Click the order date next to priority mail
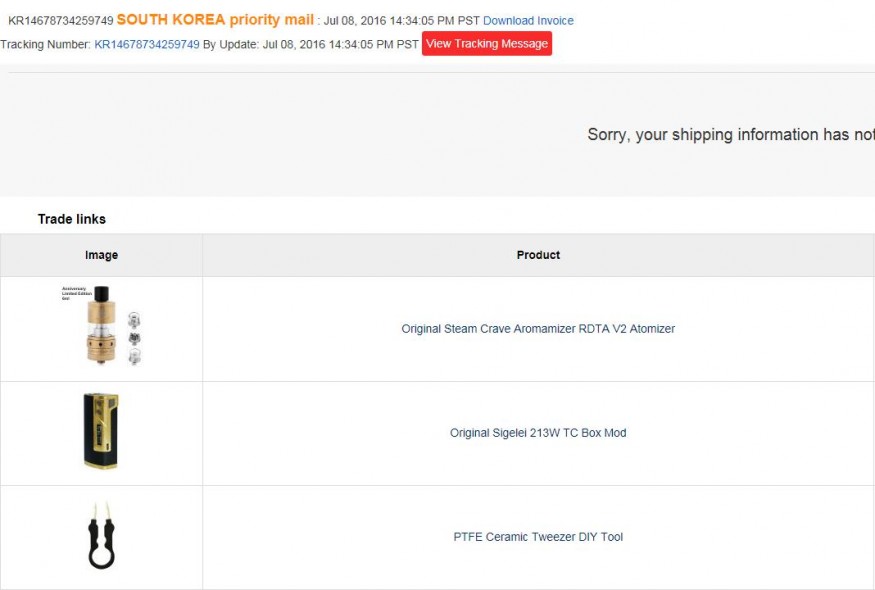Screen dimensions: 875x590 (401, 21)
